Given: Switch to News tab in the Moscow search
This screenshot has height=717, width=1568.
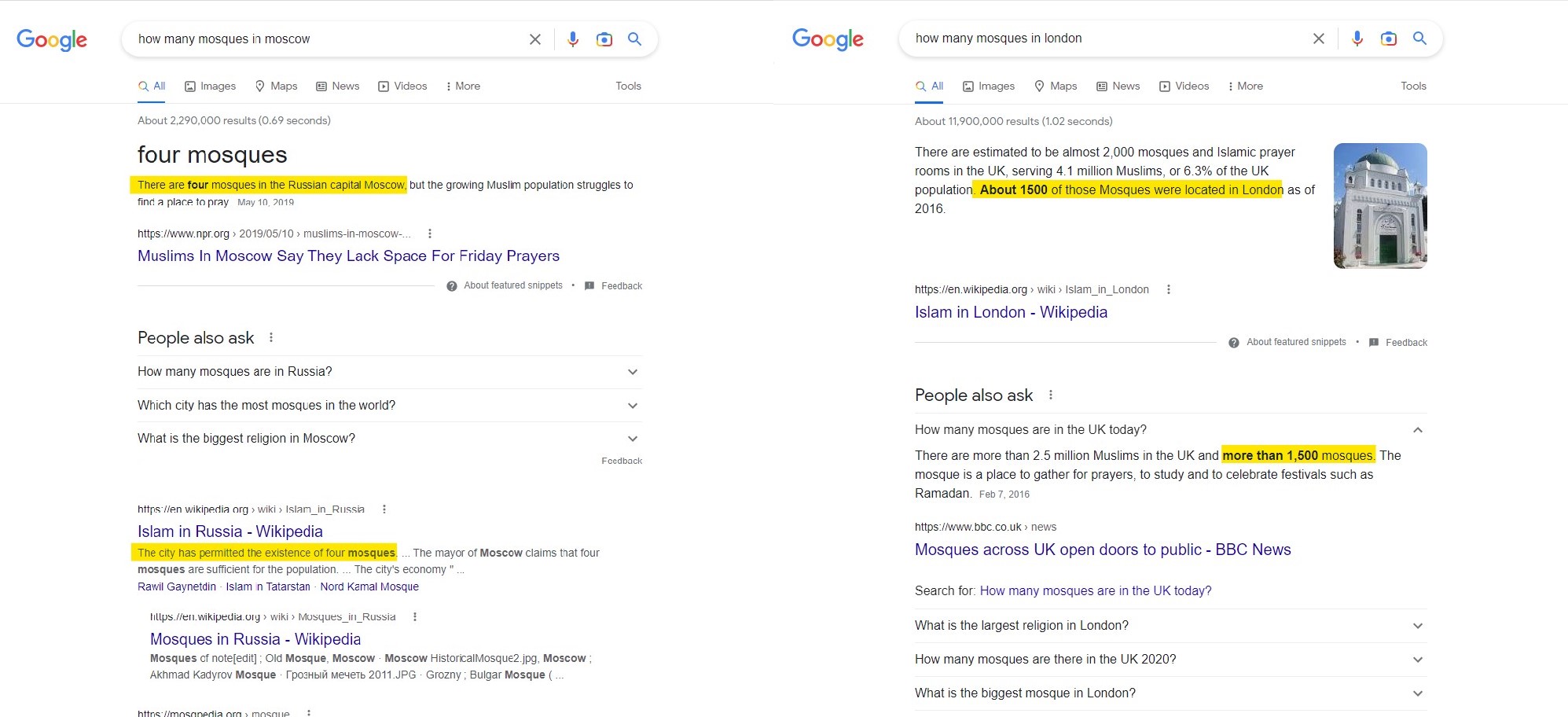Looking at the screenshot, I should tap(337, 86).
